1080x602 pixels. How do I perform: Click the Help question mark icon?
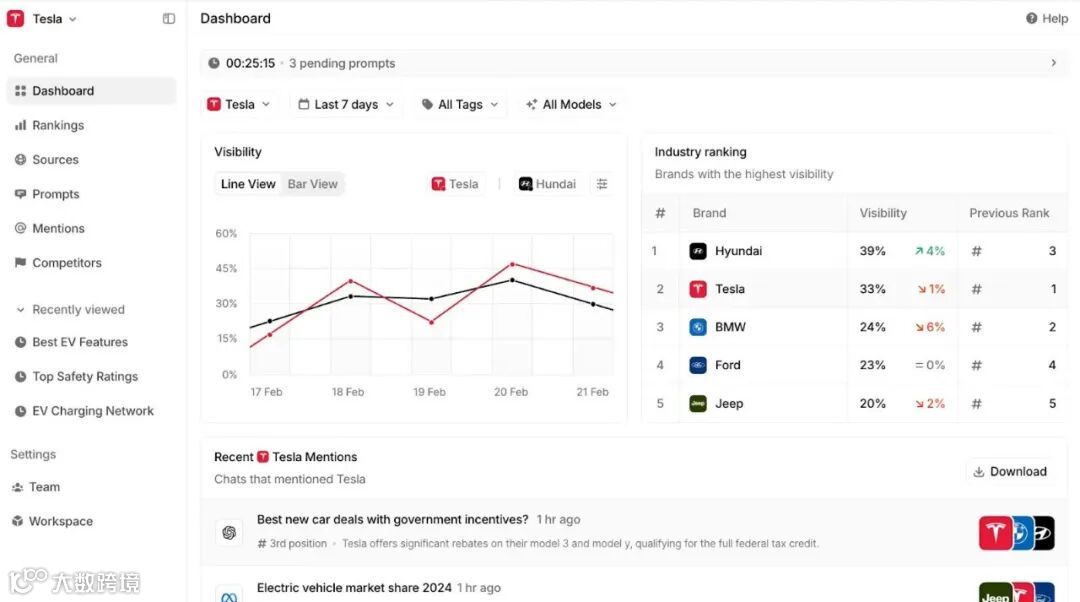[x=1031, y=19]
